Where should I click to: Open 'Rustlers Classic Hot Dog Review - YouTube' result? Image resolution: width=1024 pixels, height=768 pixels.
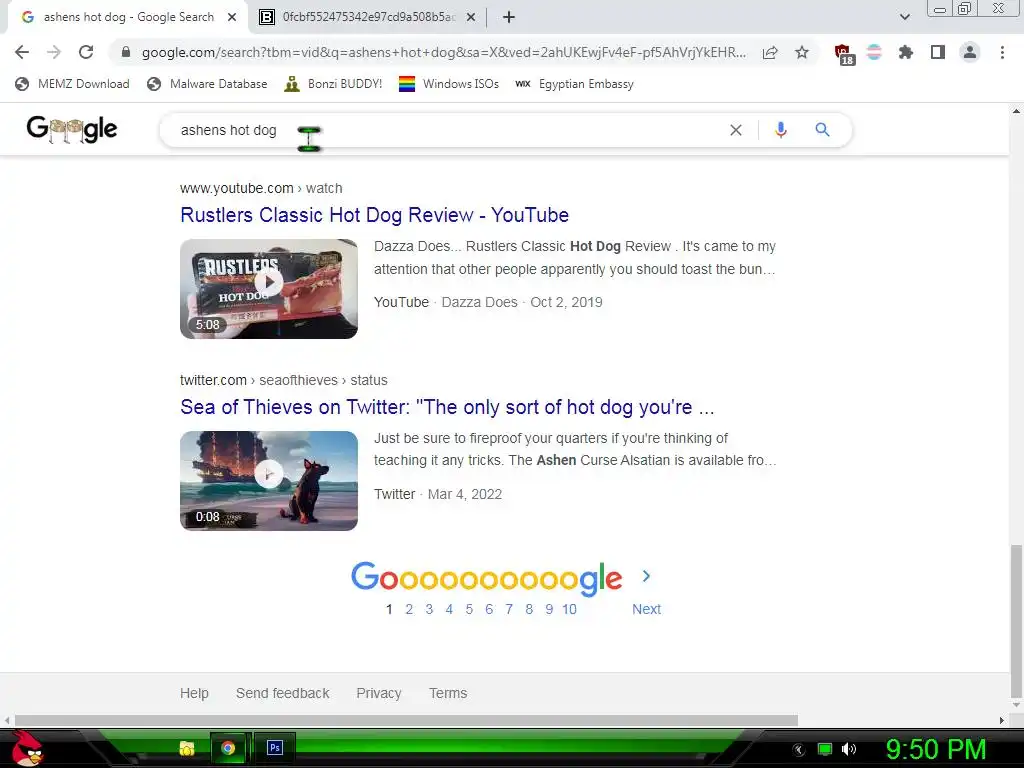[x=374, y=215]
